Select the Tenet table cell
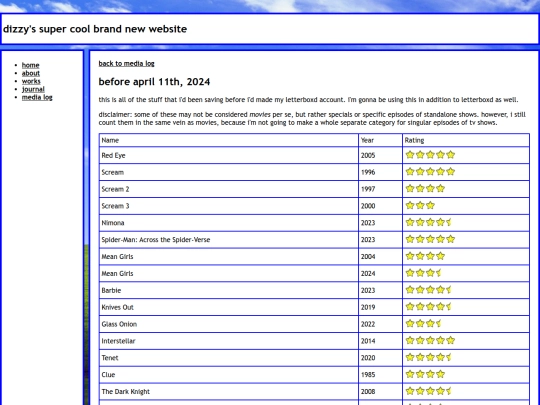Image resolution: width=540 pixels, height=405 pixels. pos(229,358)
